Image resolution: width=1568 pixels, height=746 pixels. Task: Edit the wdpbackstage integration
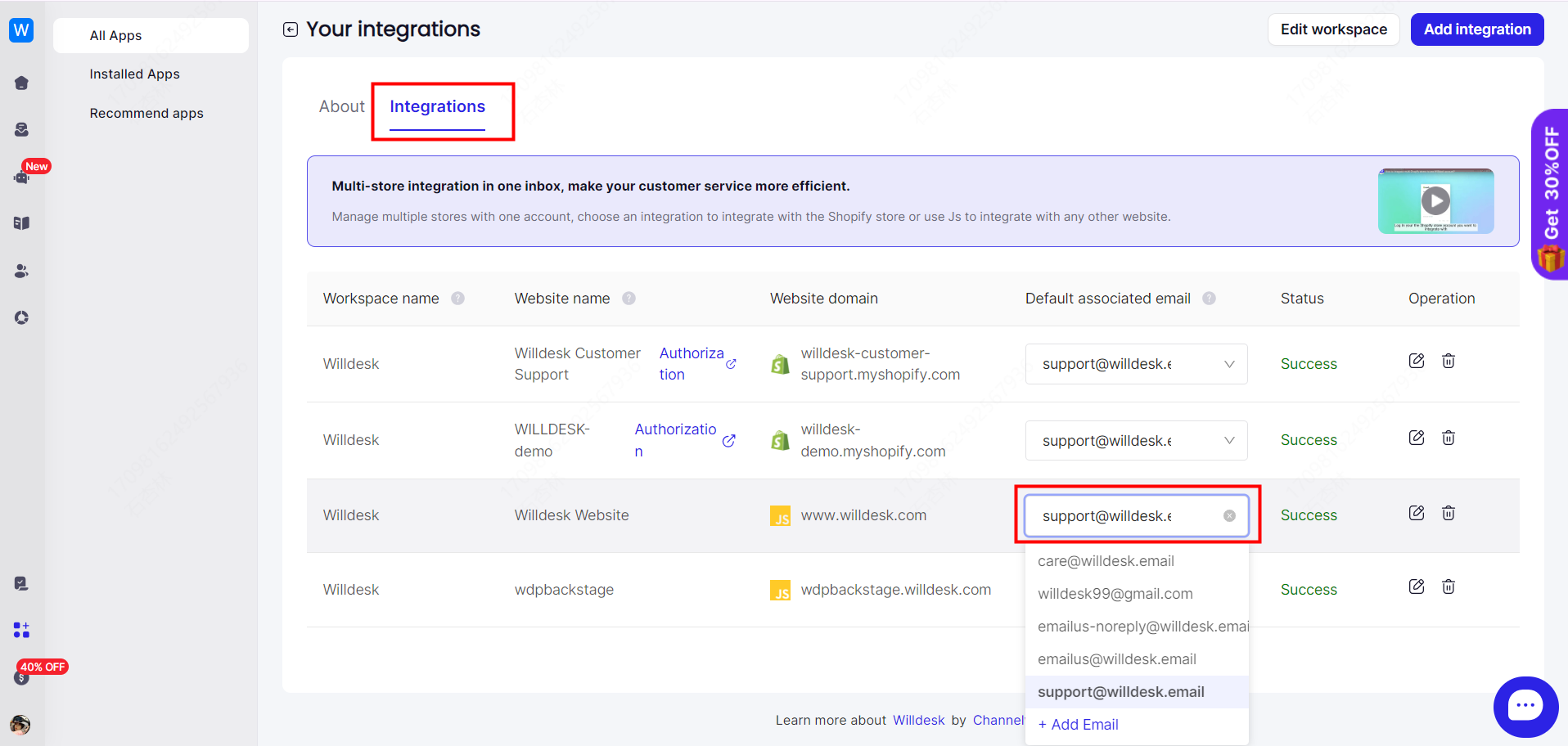pyautogui.click(x=1417, y=586)
